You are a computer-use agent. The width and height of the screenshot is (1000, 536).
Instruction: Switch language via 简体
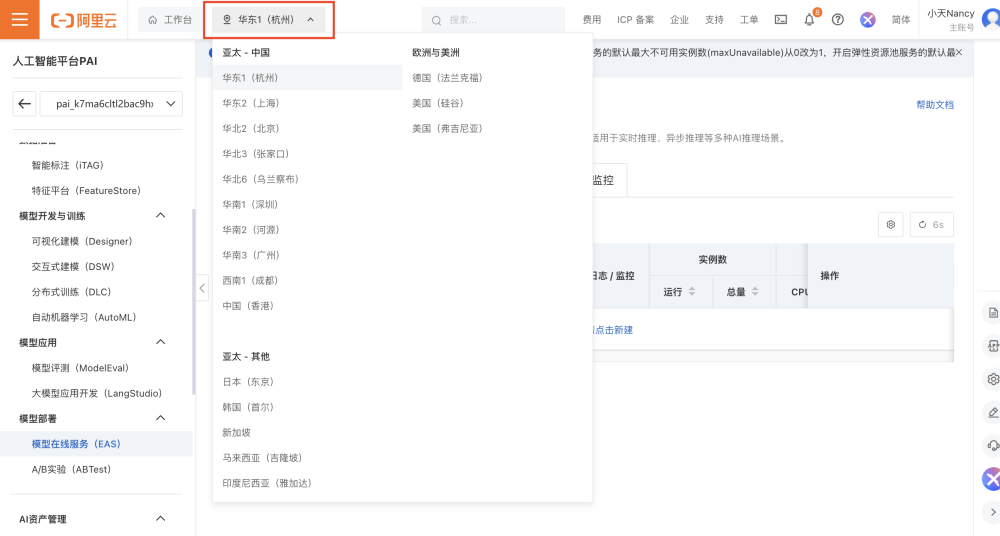(x=901, y=20)
